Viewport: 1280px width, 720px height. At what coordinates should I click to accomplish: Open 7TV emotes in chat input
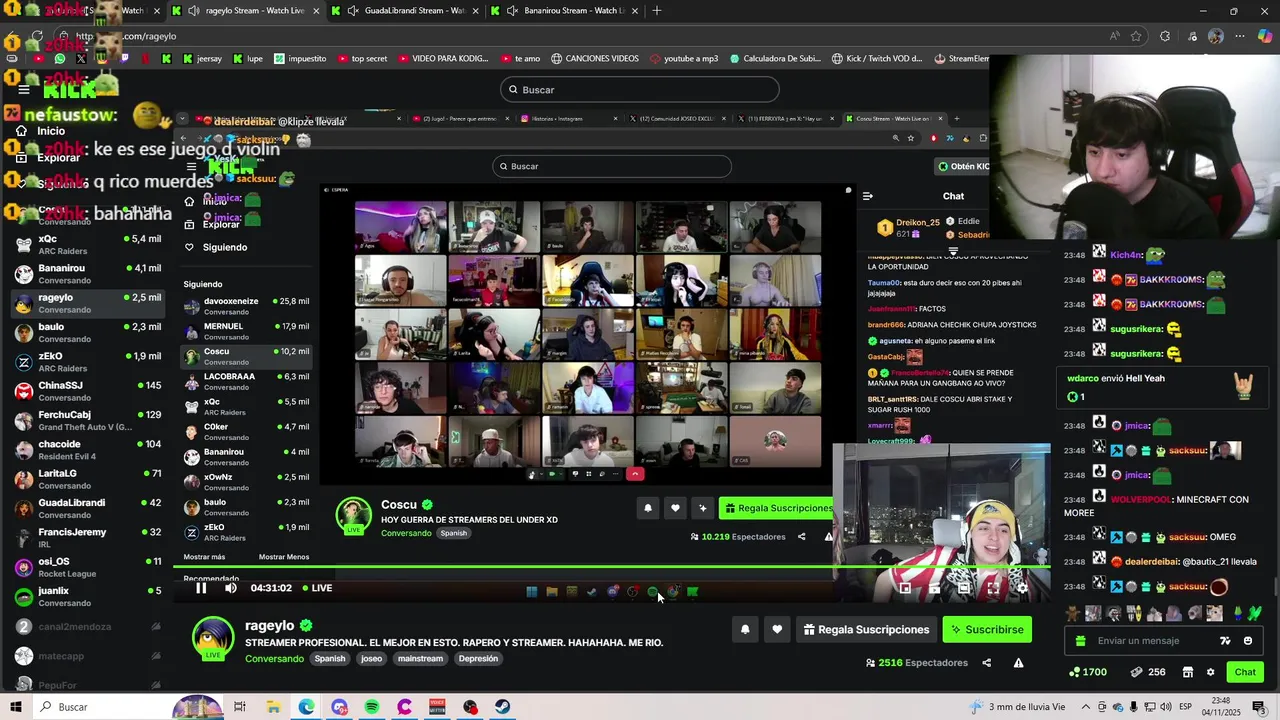[1225, 641]
